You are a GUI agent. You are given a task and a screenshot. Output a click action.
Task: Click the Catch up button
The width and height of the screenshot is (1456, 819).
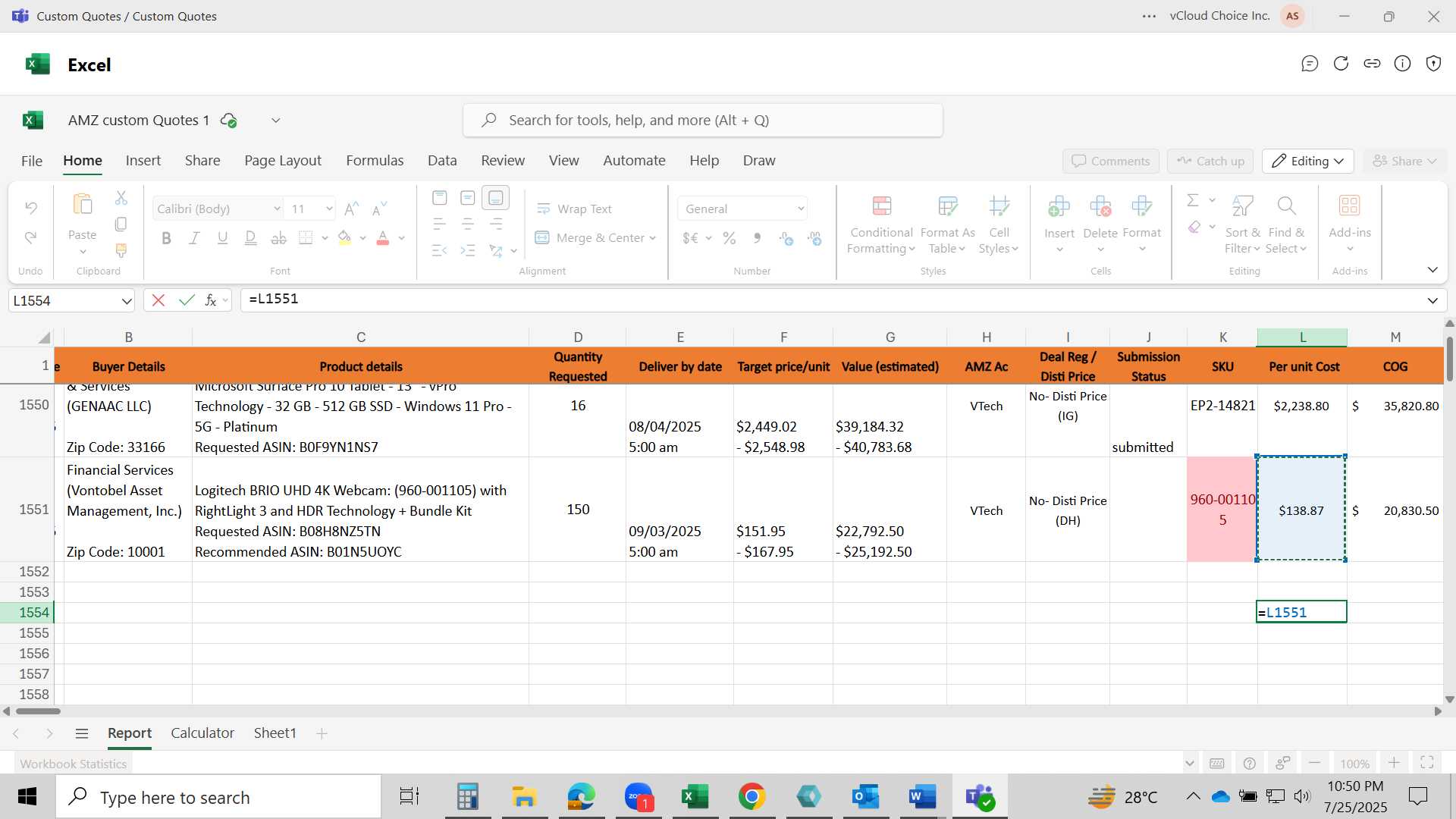tap(1210, 161)
